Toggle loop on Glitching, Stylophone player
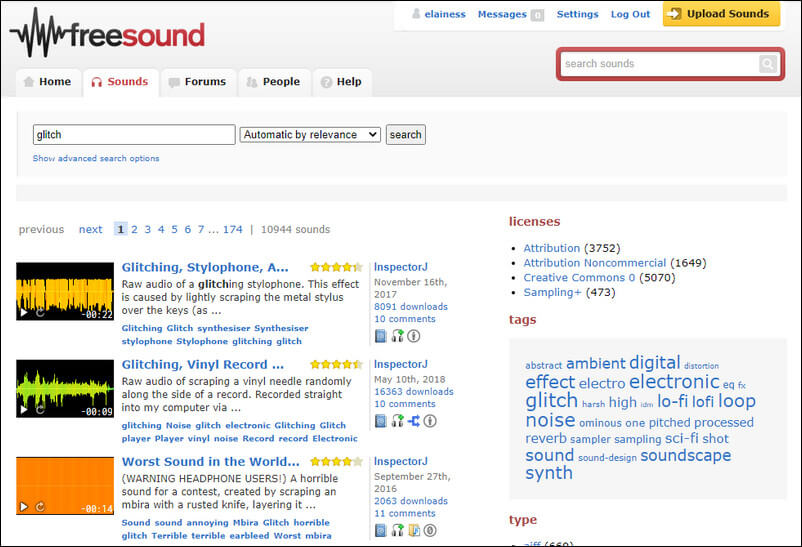The height and width of the screenshot is (547, 802). coord(40,312)
